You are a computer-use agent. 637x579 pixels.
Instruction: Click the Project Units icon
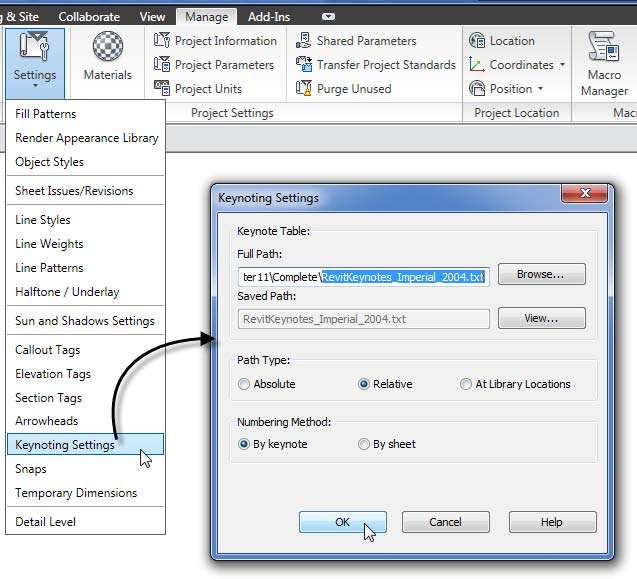click(162, 88)
